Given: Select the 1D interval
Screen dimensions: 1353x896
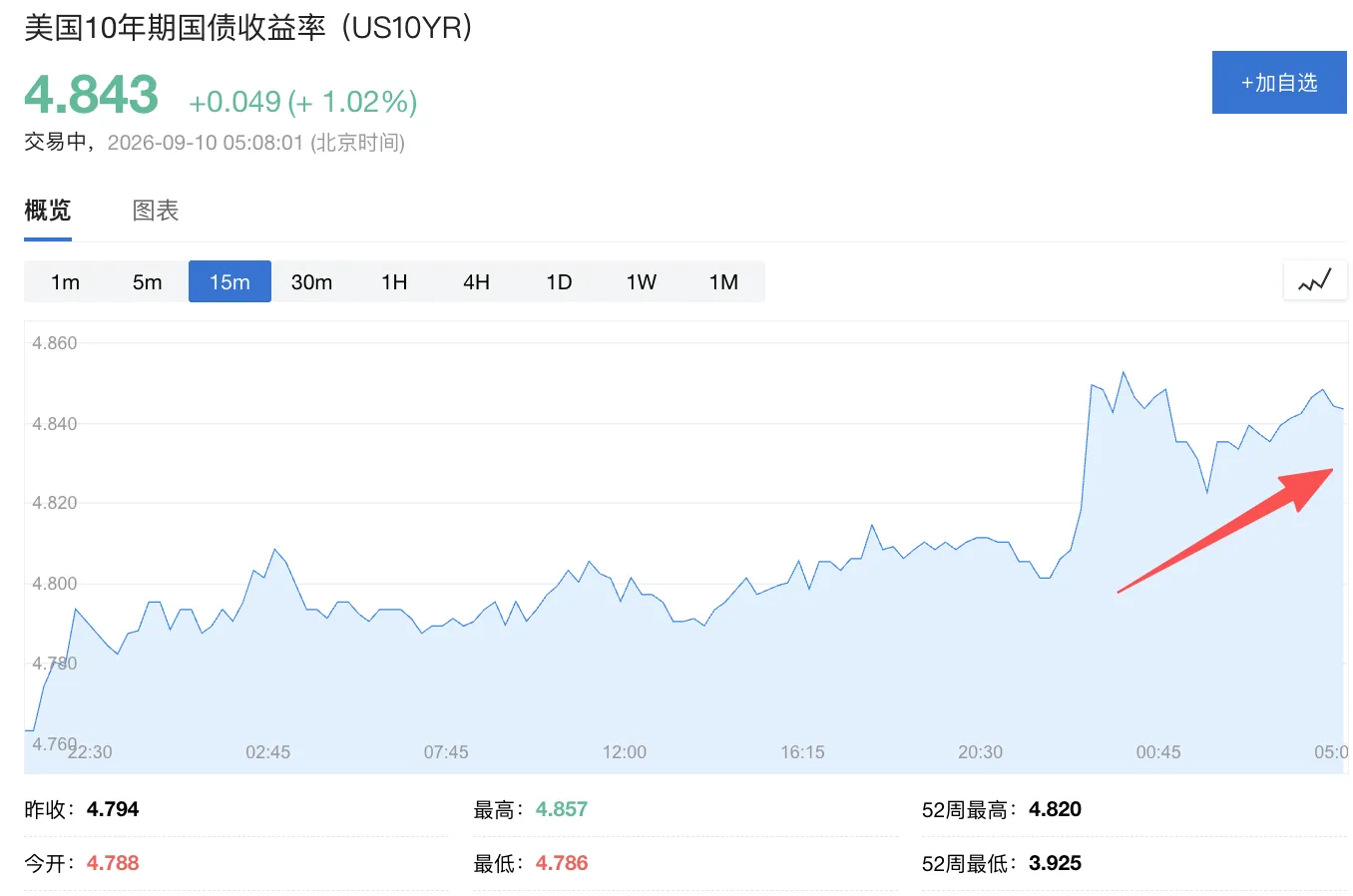Looking at the screenshot, I should pos(559,281).
